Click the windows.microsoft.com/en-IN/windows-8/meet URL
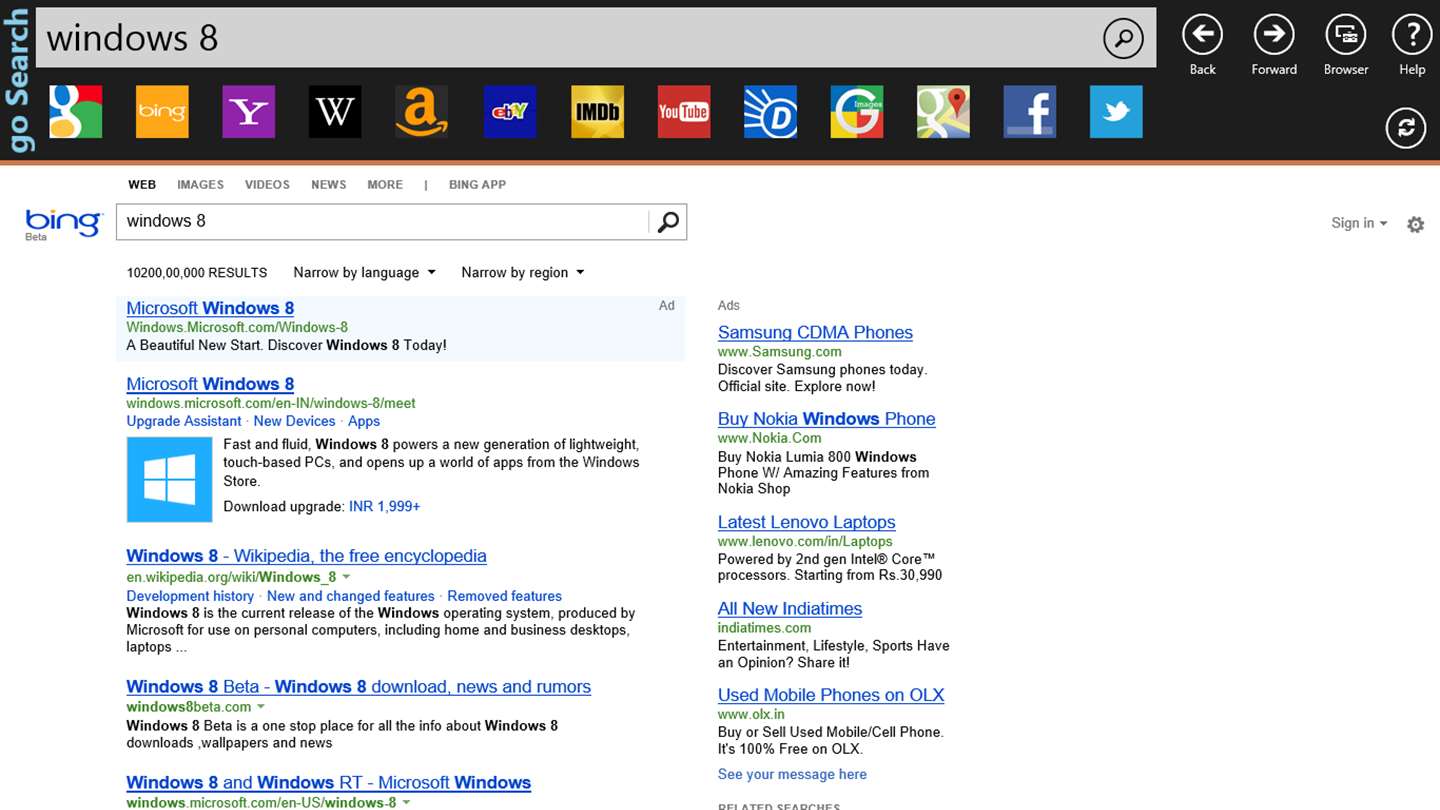This screenshot has height=810, width=1440. click(271, 403)
